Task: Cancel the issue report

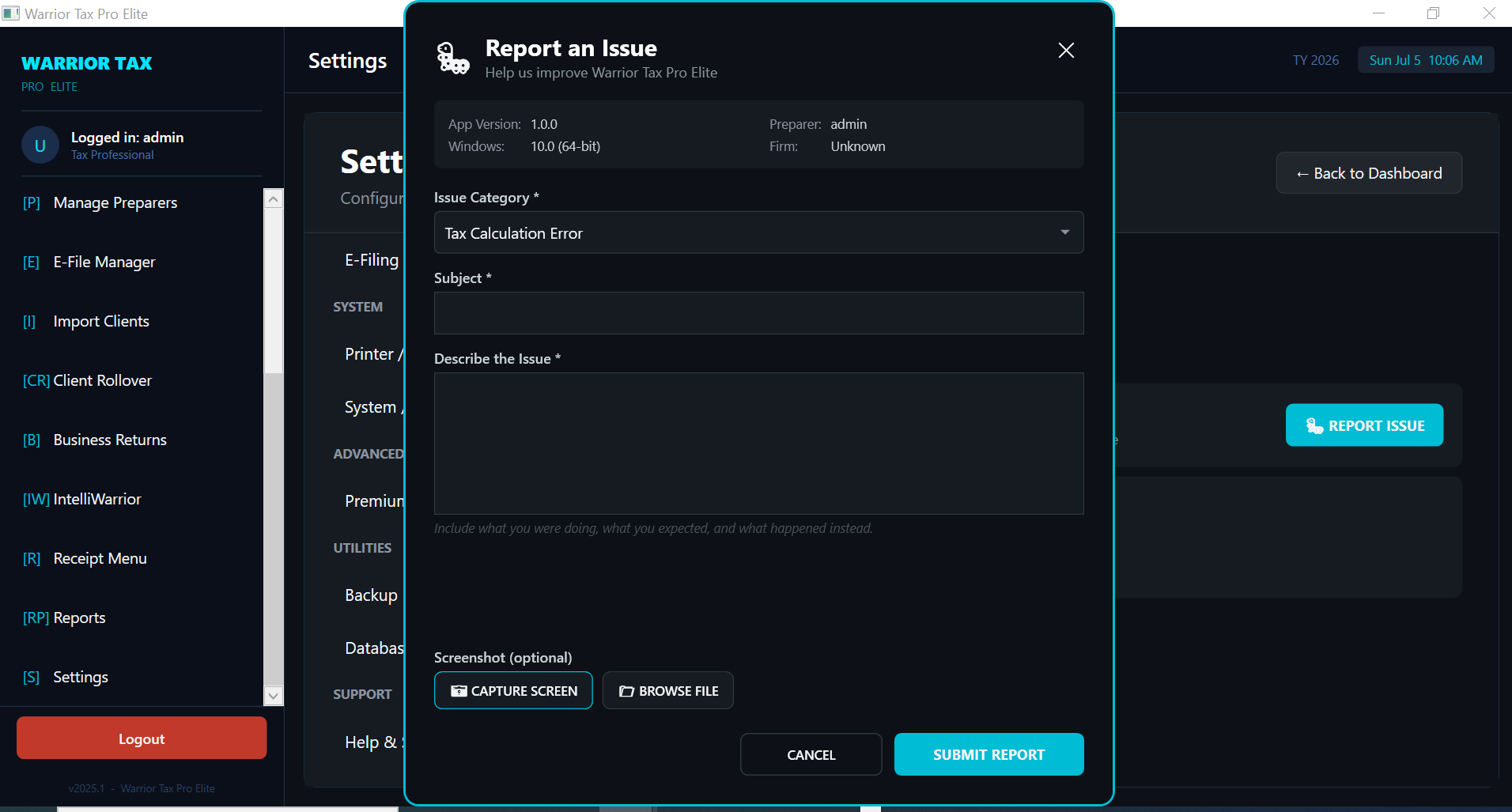Action: (x=811, y=754)
